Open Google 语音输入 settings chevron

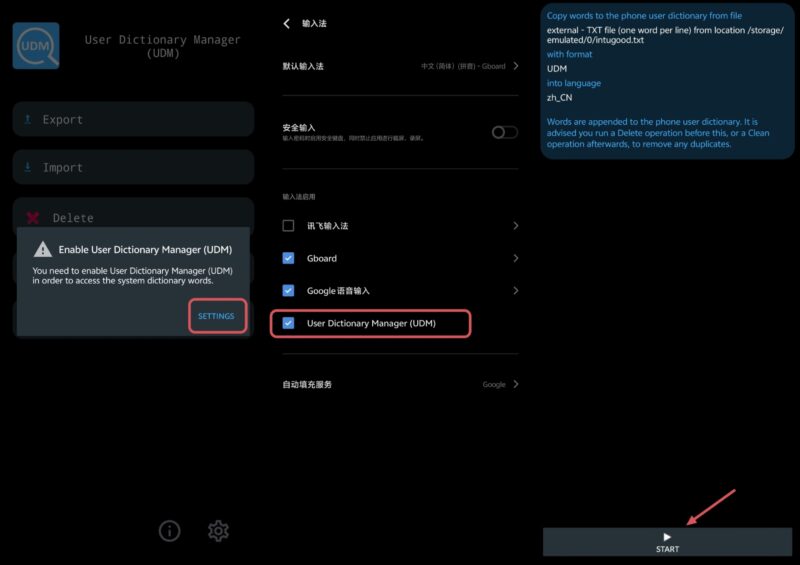click(516, 290)
